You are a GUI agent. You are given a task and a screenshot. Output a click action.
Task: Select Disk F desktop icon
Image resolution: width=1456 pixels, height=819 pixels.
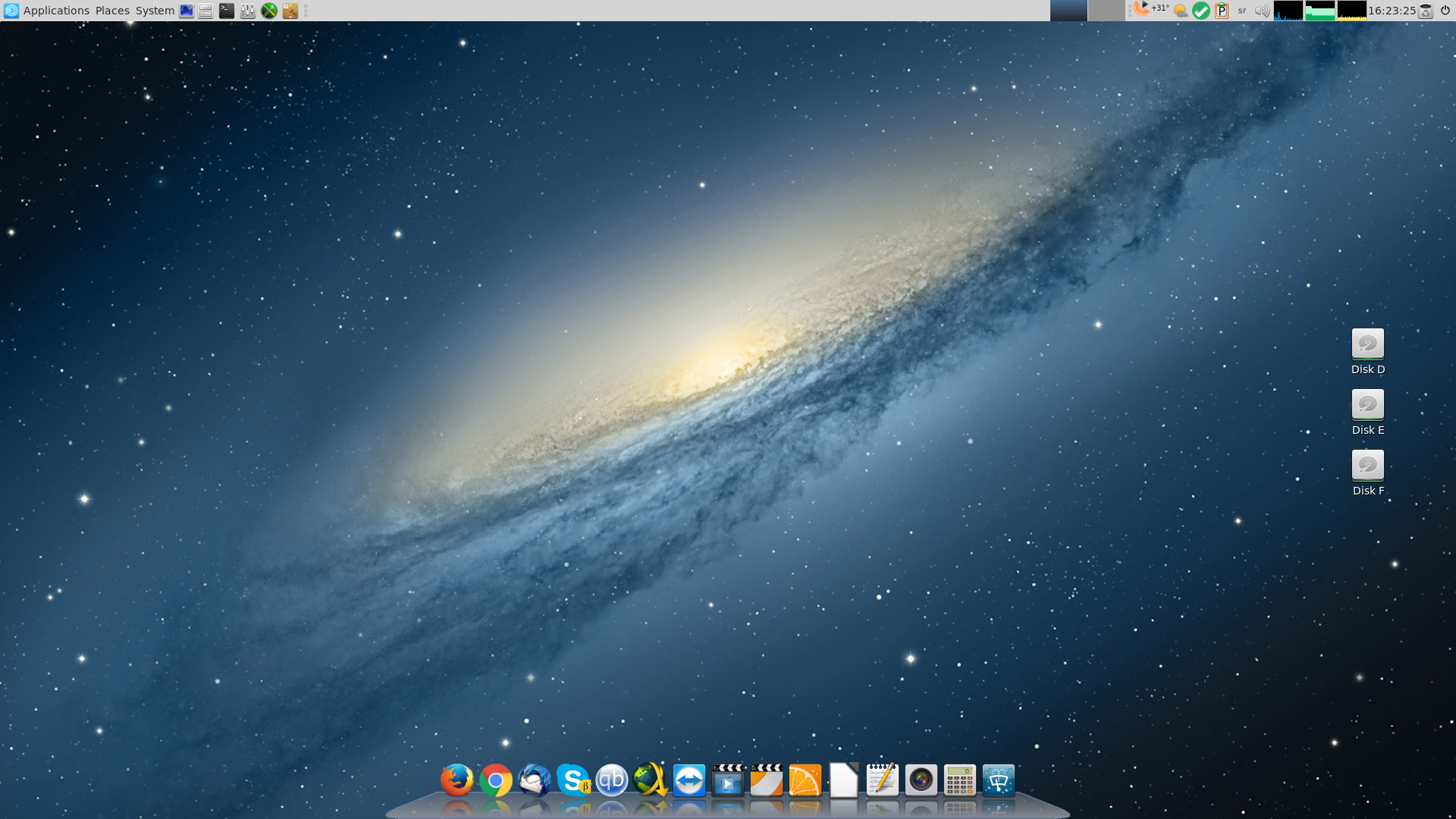click(1367, 466)
